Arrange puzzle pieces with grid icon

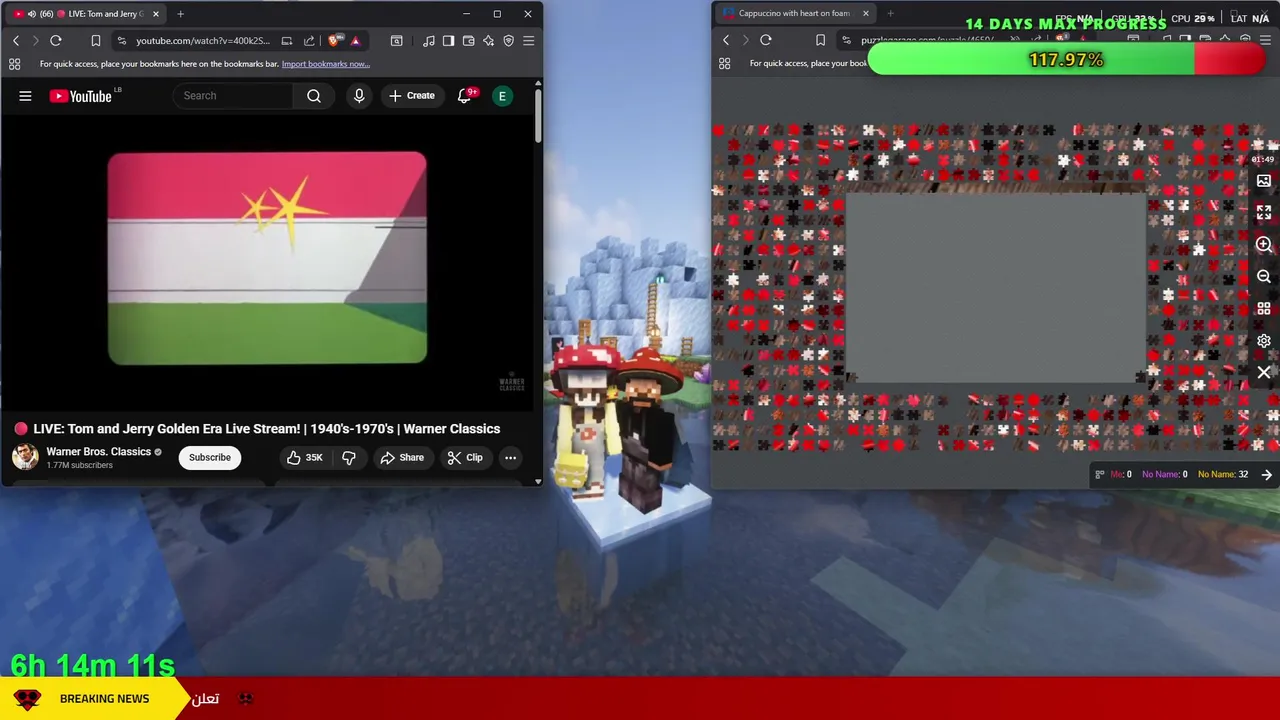[1264, 309]
